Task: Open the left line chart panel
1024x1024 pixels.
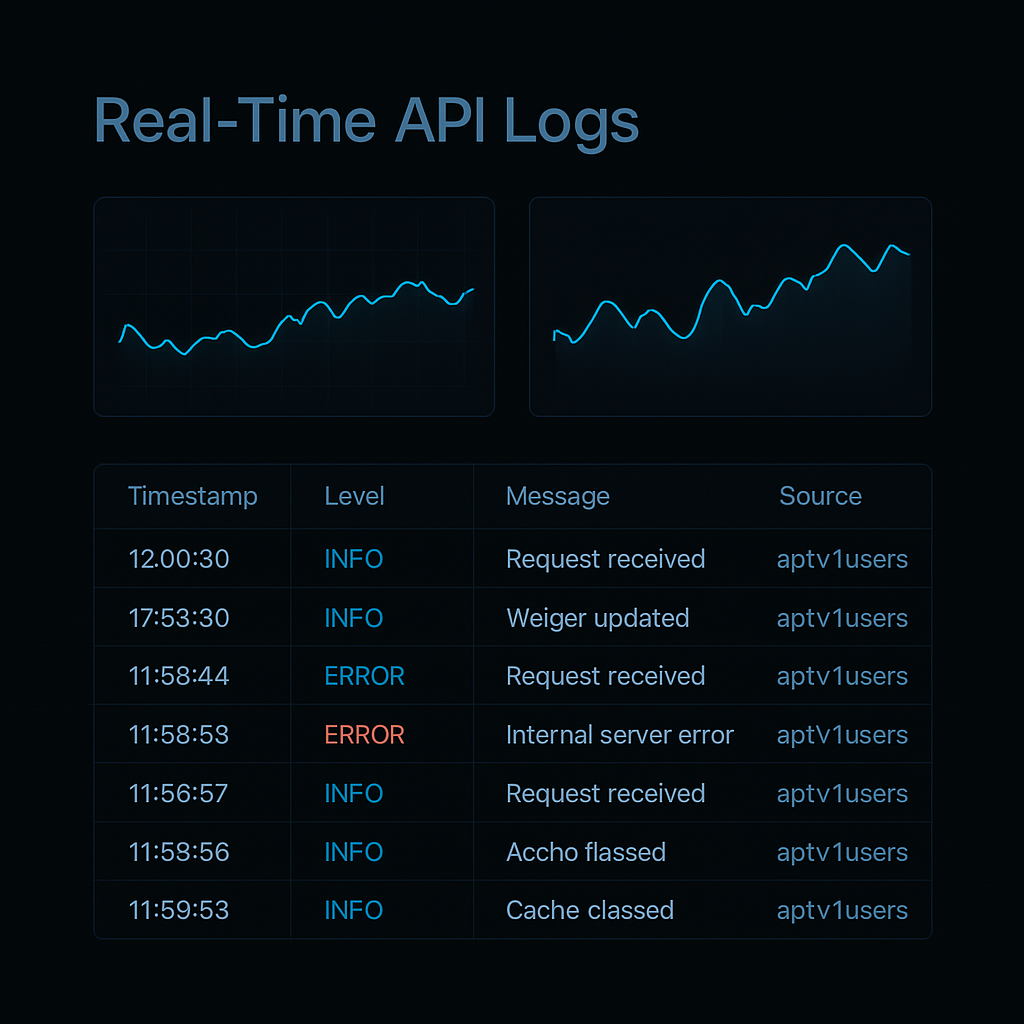Action: coord(294,306)
